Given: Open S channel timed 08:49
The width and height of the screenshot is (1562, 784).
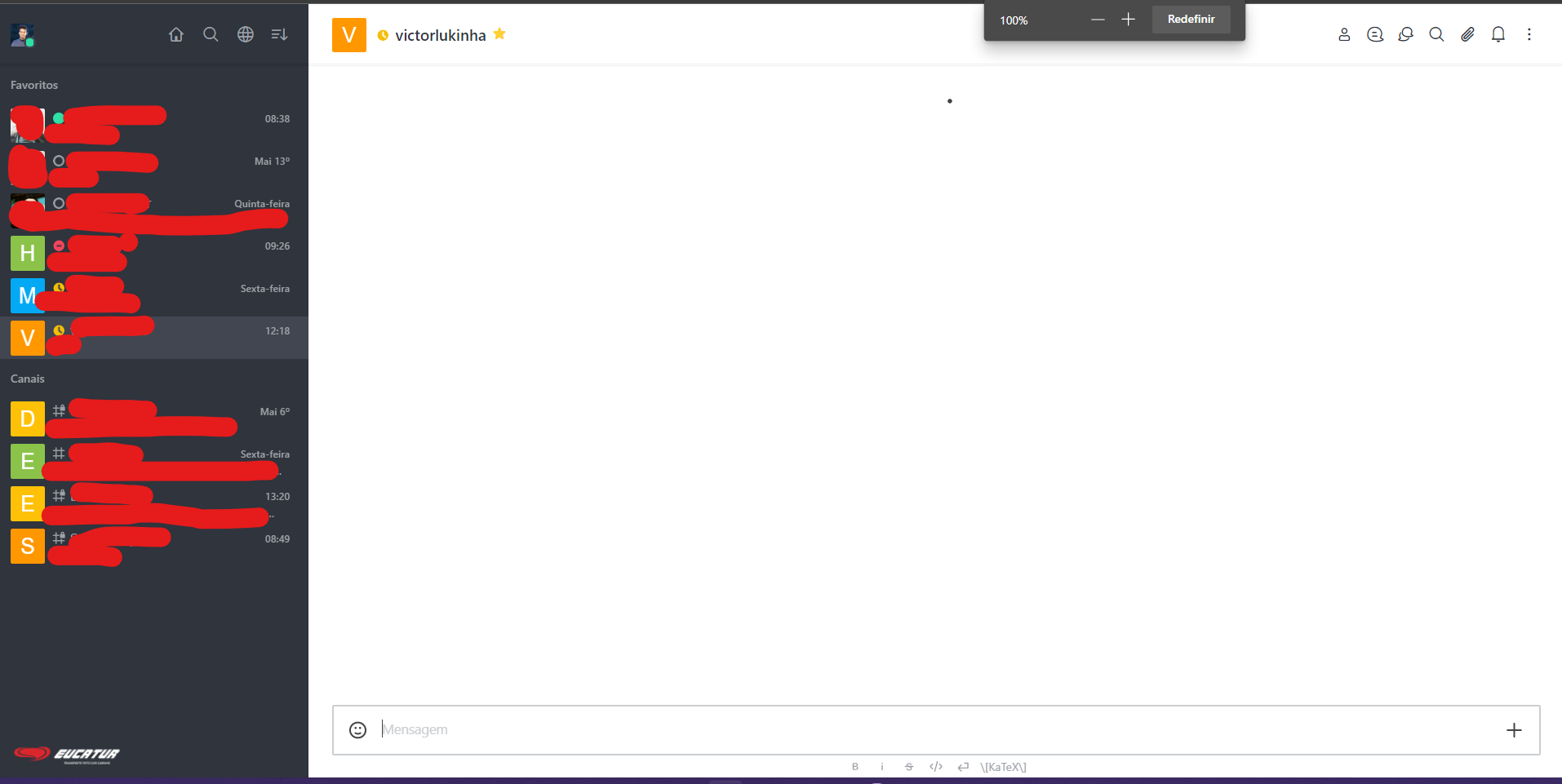Looking at the screenshot, I should pos(154,546).
